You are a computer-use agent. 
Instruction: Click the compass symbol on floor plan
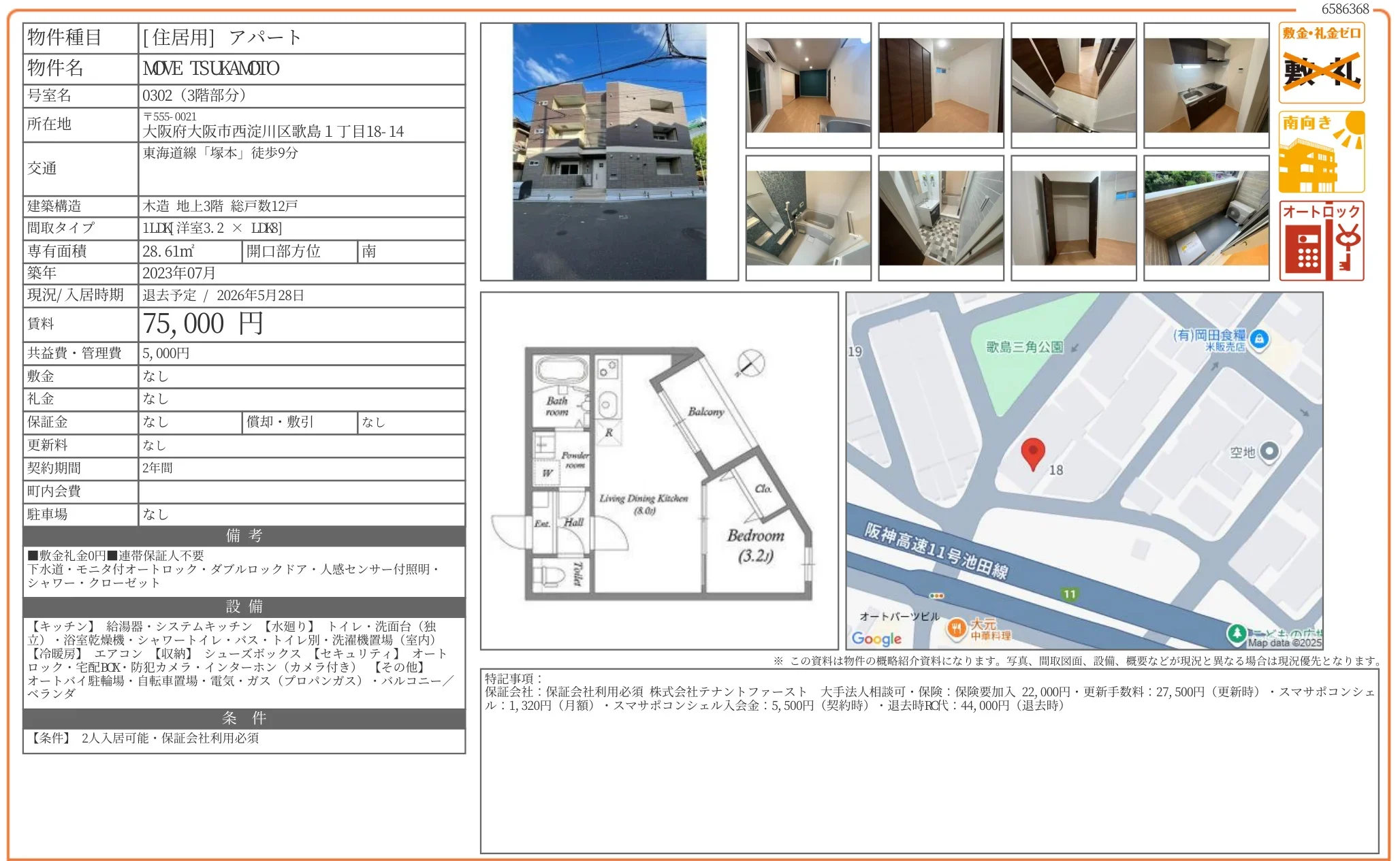(750, 363)
